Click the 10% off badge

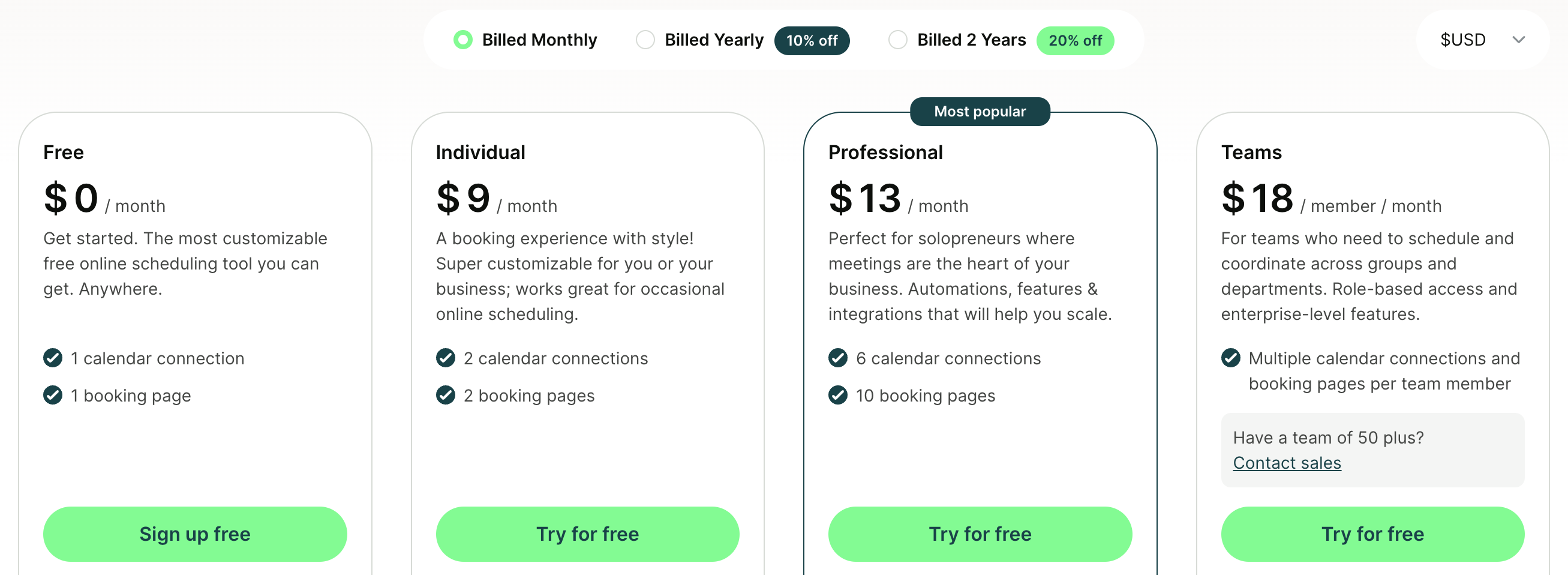point(812,41)
